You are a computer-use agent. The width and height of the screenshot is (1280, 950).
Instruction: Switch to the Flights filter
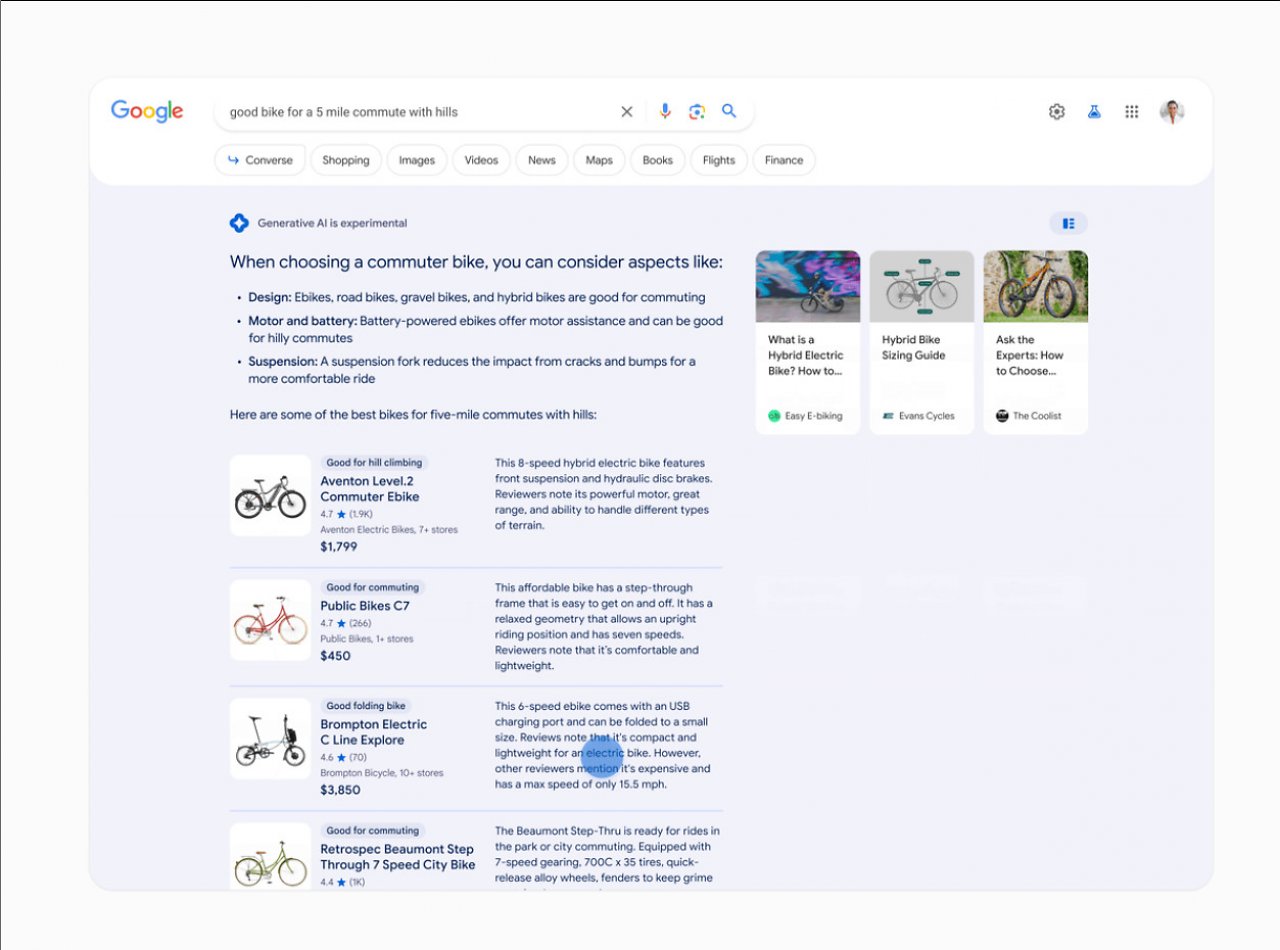pos(719,160)
